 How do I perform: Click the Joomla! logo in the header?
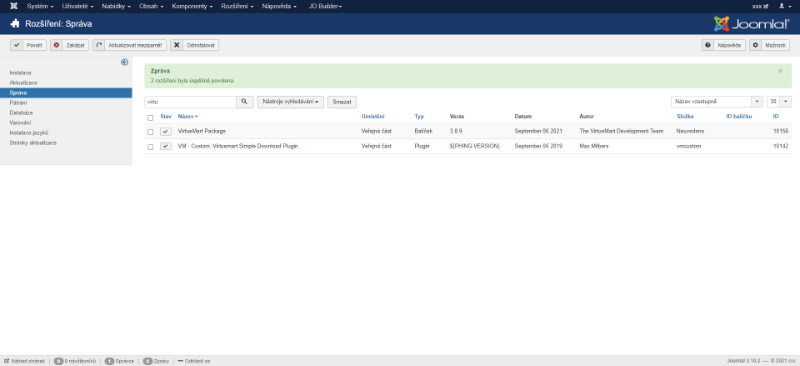[x=751, y=24]
